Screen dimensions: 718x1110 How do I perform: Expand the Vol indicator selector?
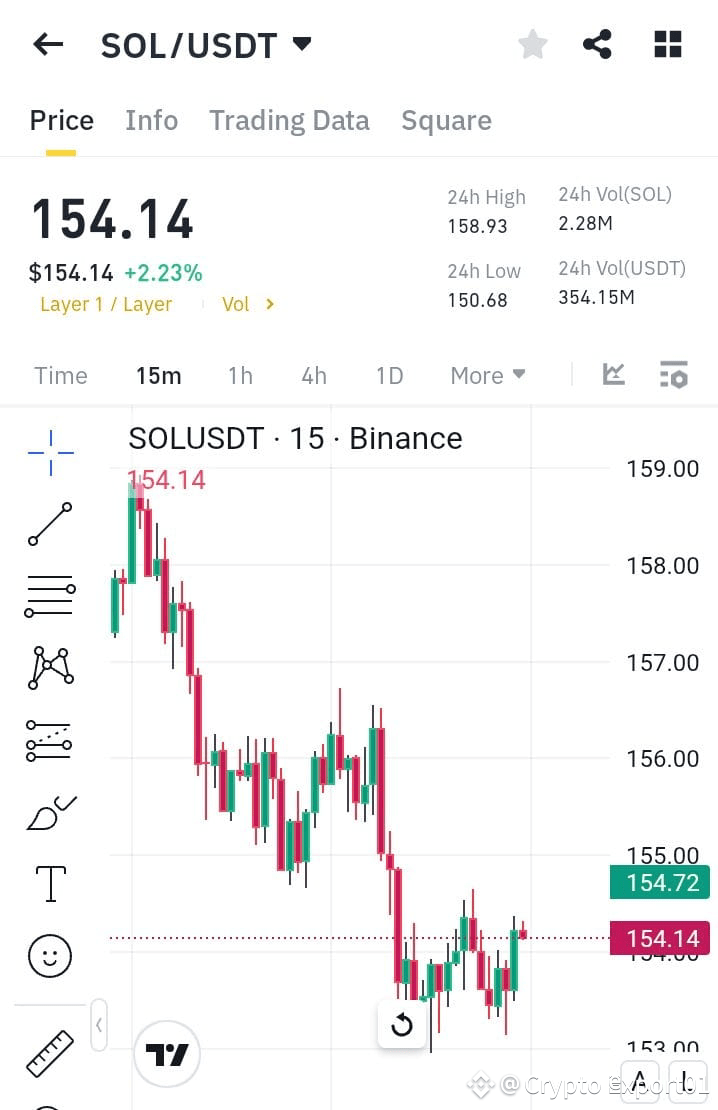click(247, 304)
